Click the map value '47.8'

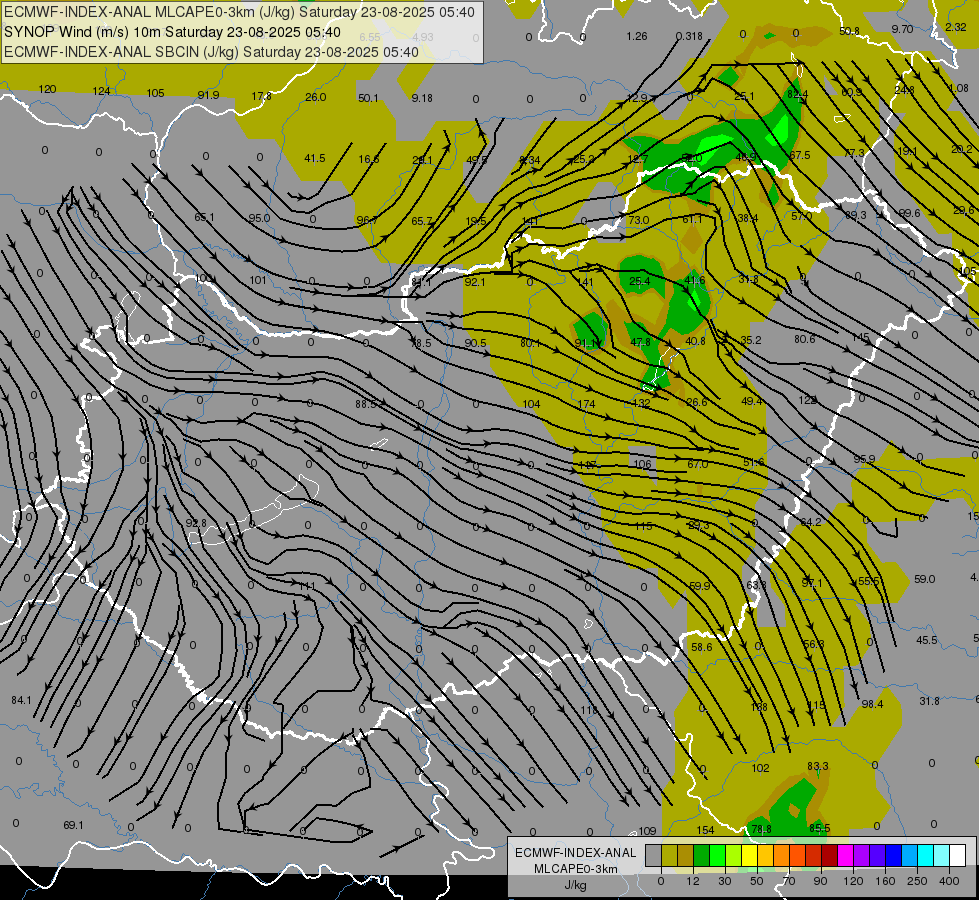(x=641, y=342)
